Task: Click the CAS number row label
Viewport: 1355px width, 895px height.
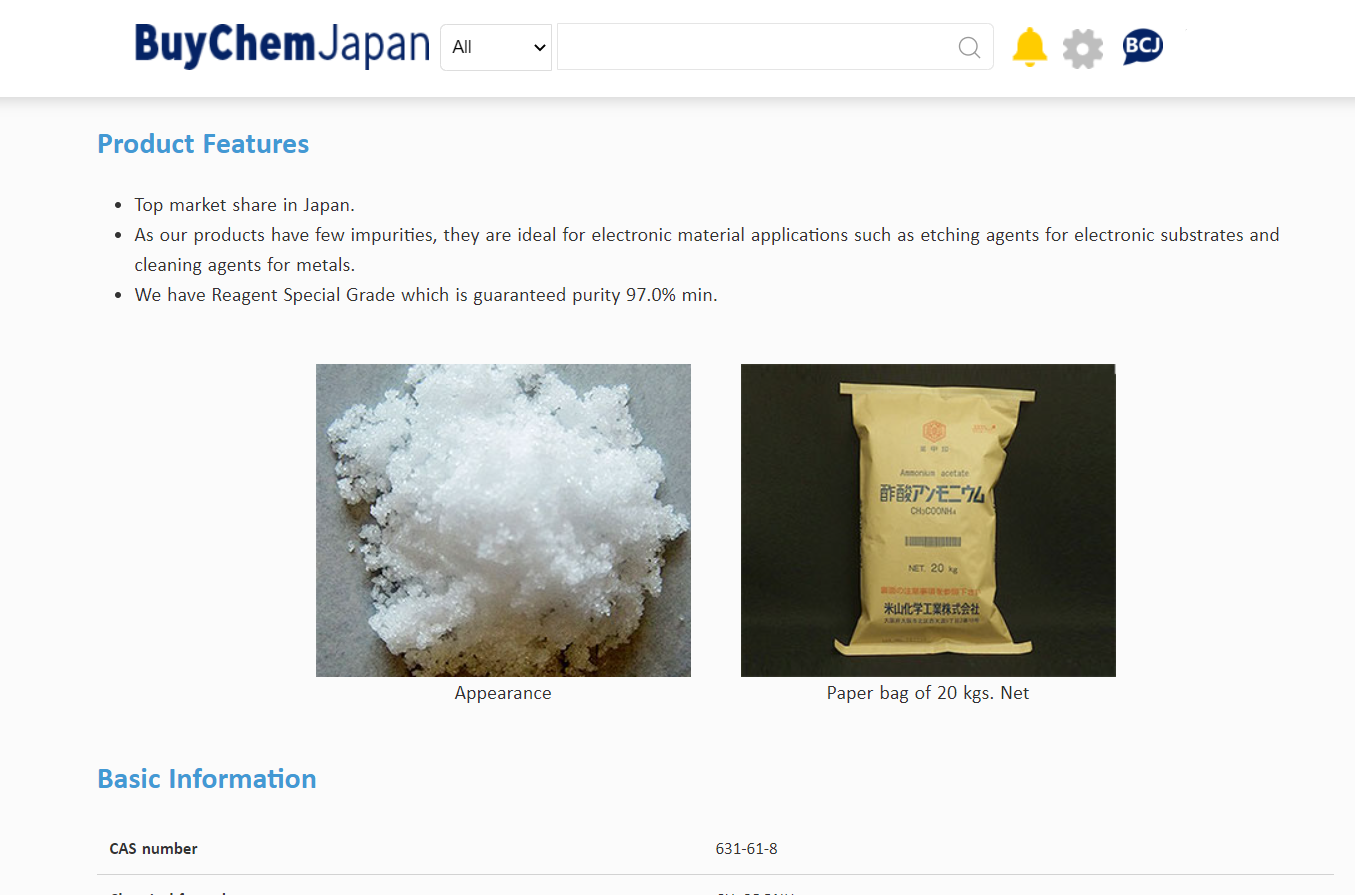Action: click(153, 849)
